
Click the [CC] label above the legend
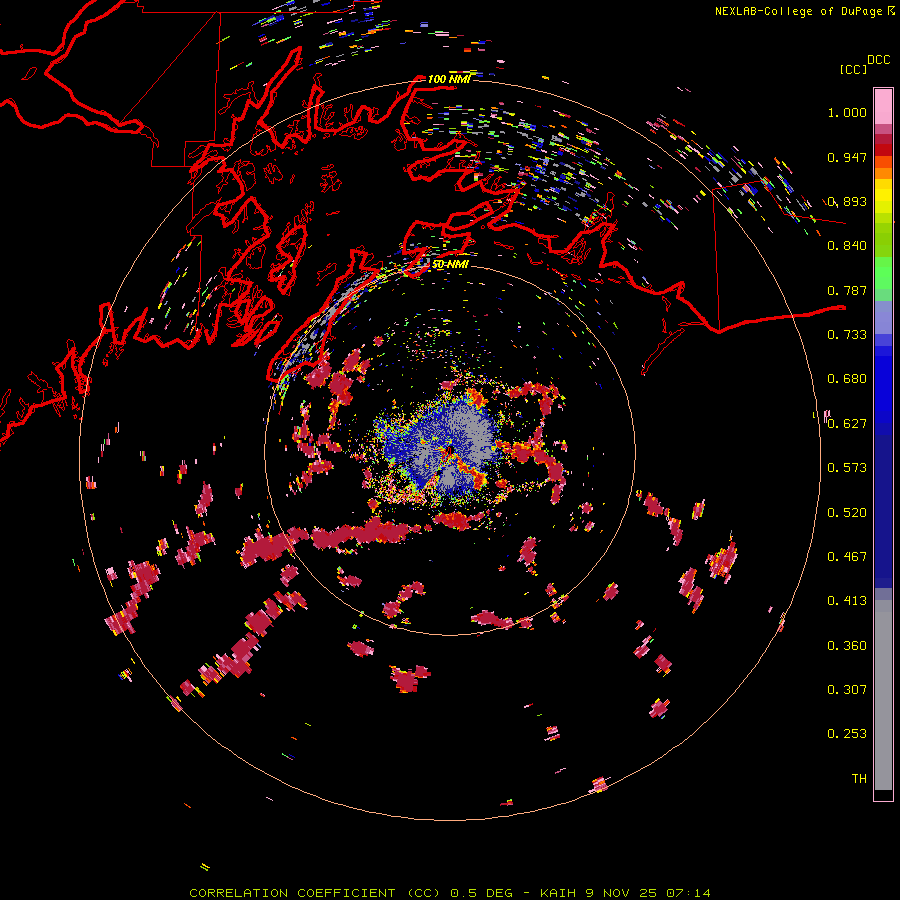(x=853, y=69)
